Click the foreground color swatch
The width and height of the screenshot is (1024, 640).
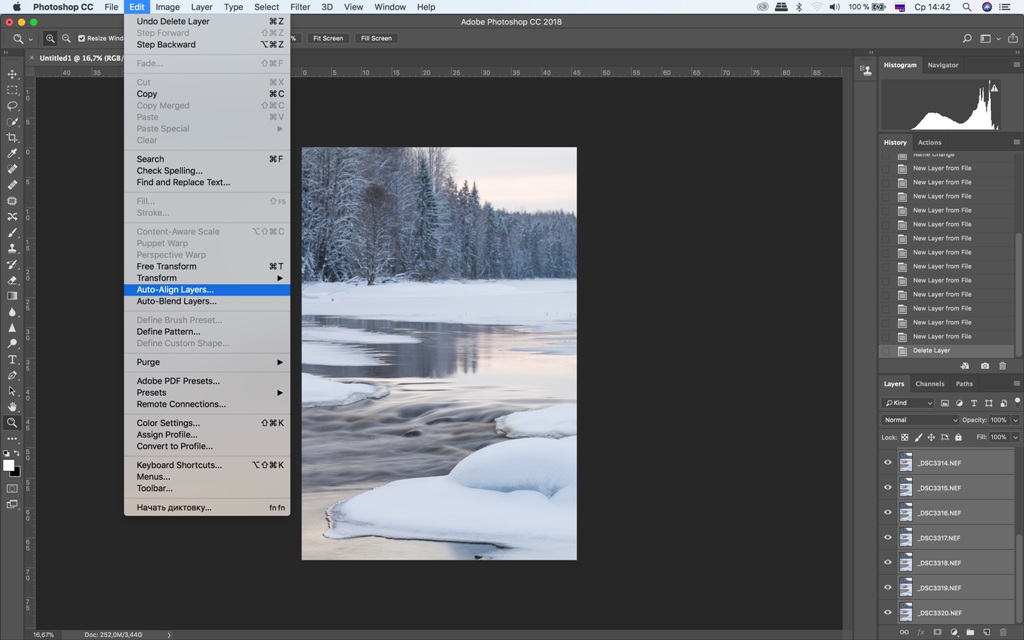(x=8, y=465)
